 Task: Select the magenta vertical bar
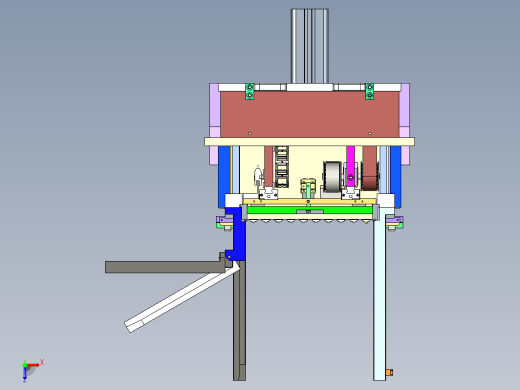(x=350, y=166)
